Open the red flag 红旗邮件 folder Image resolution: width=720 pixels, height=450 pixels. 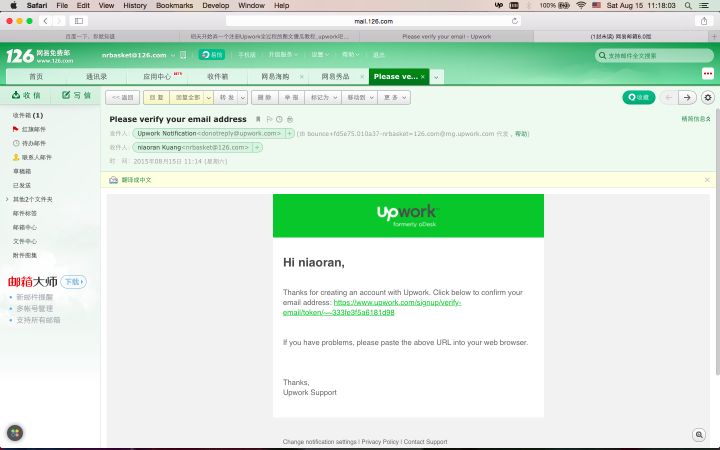click(29, 129)
